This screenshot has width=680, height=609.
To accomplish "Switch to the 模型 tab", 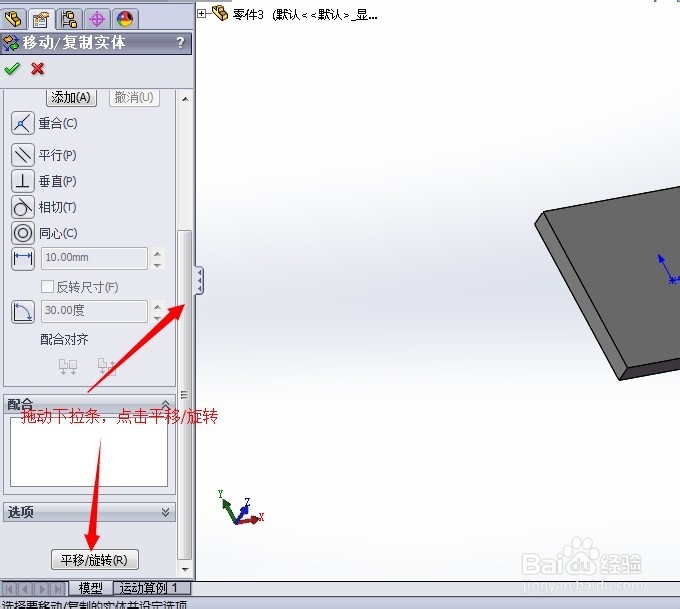I will [91, 588].
